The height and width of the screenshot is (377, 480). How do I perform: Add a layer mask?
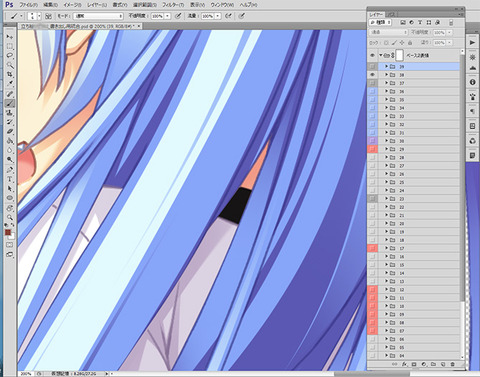[414, 364]
